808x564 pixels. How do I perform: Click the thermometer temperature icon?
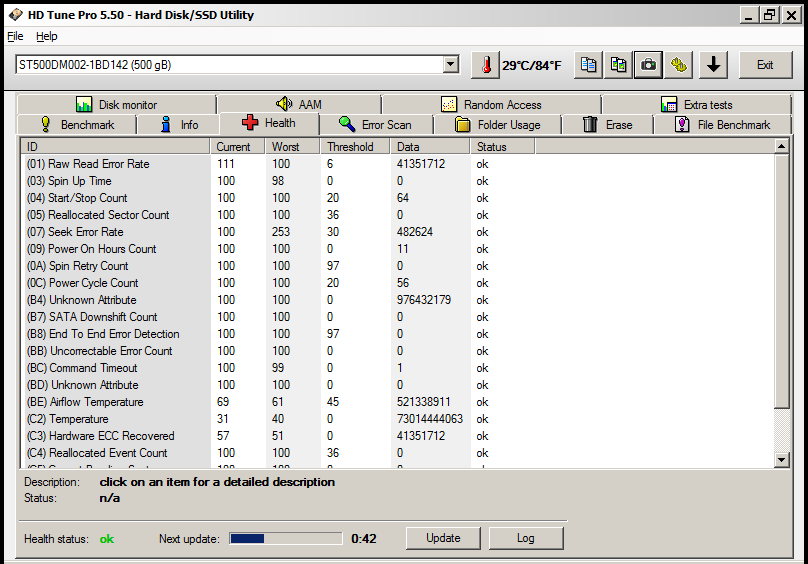coord(485,65)
